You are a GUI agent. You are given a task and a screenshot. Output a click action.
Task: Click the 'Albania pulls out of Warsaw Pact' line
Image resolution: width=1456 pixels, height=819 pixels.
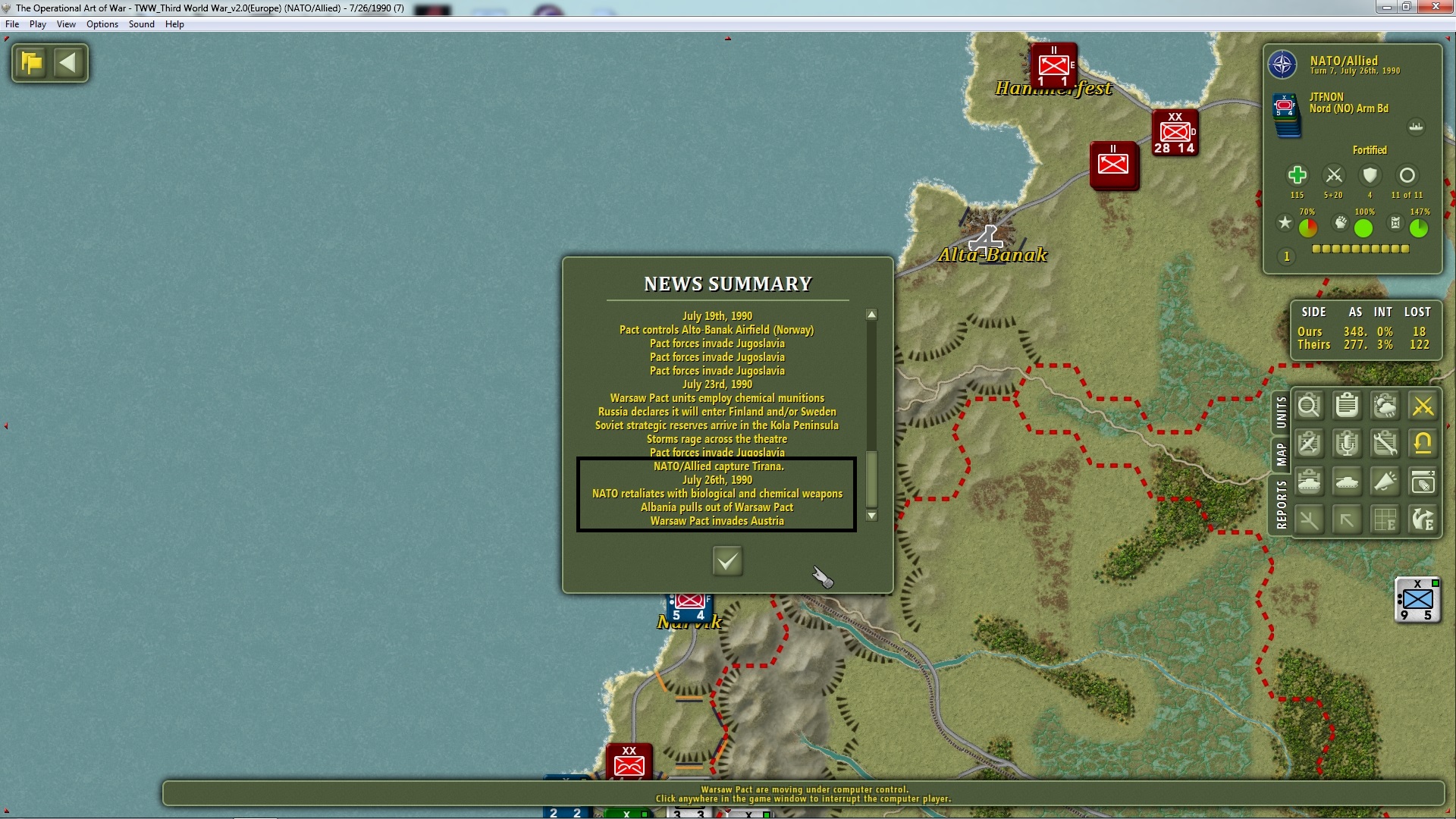(717, 507)
